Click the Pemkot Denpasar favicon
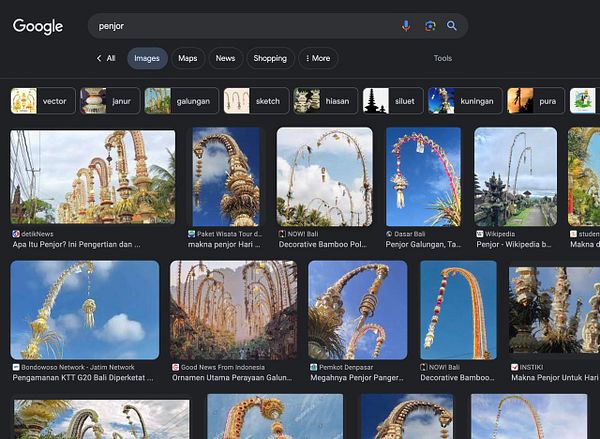This screenshot has height=439, width=600. [313, 367]
